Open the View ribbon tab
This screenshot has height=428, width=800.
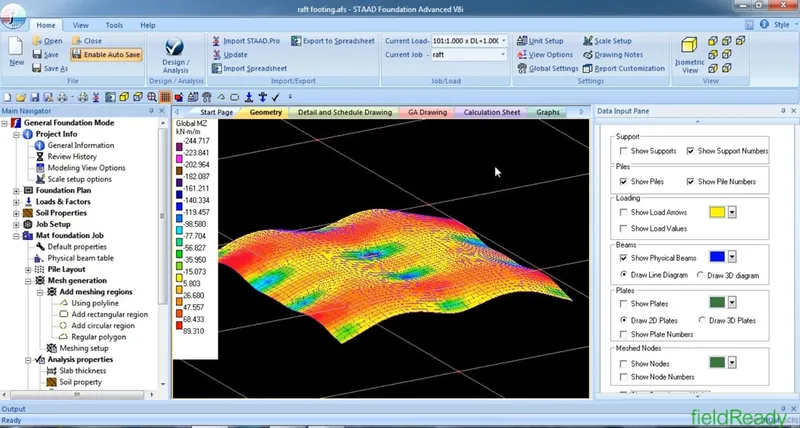coord(80,25)
